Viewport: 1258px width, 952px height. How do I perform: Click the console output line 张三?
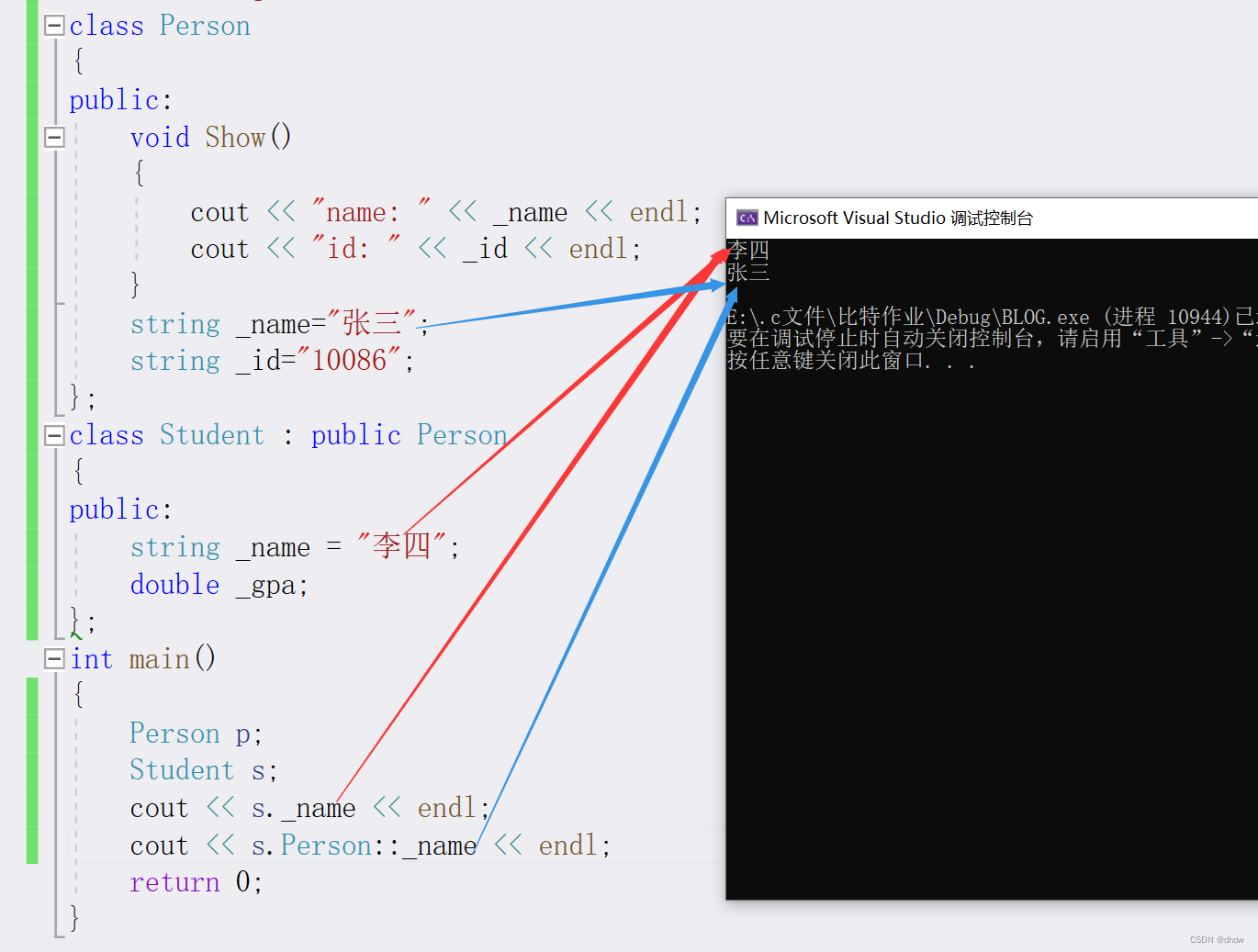(748, 272)
